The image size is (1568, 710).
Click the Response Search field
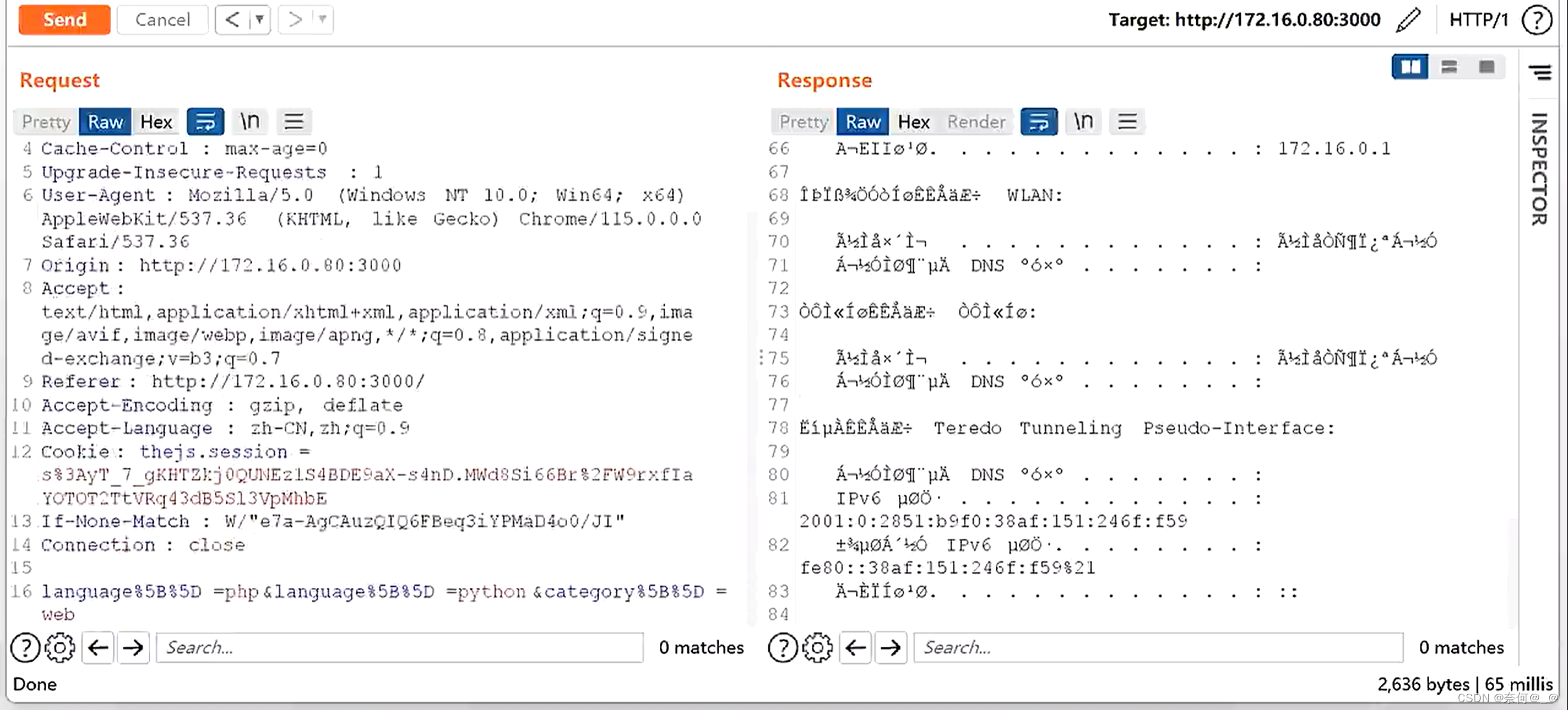point(1156,647)
